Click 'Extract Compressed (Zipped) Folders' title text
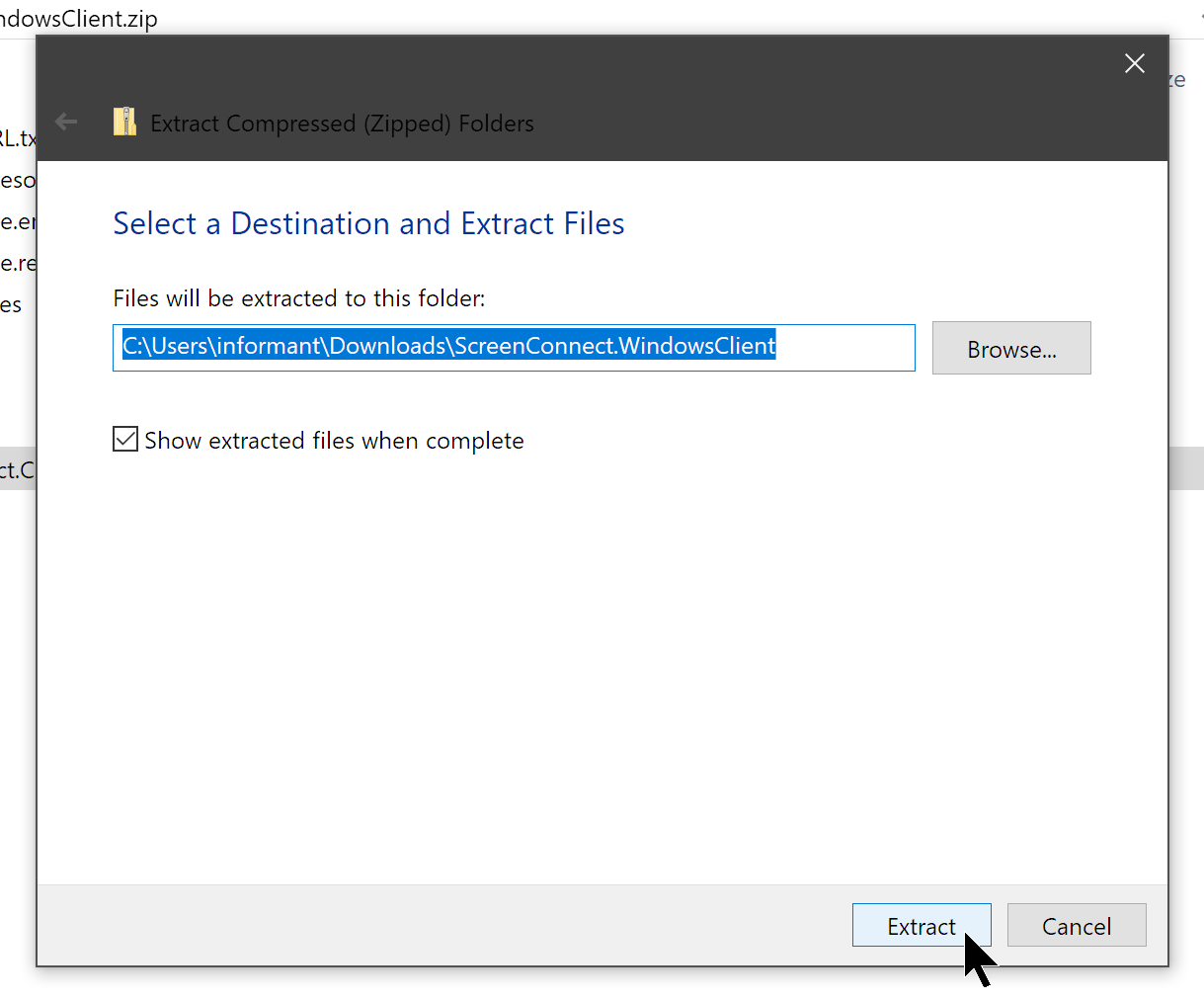This screenshot has width=1204, height=1001. [342, 124]
